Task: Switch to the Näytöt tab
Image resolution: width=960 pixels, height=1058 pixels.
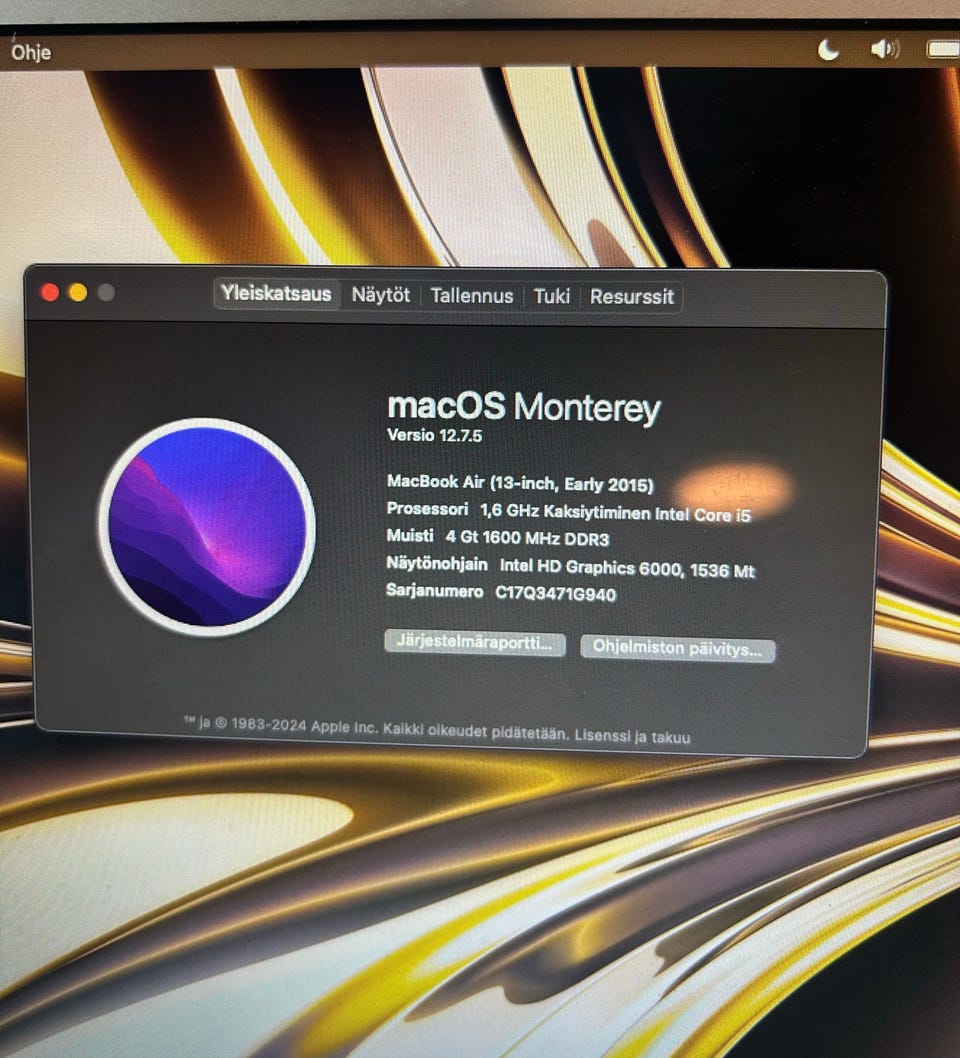Action: pos(380,295)
